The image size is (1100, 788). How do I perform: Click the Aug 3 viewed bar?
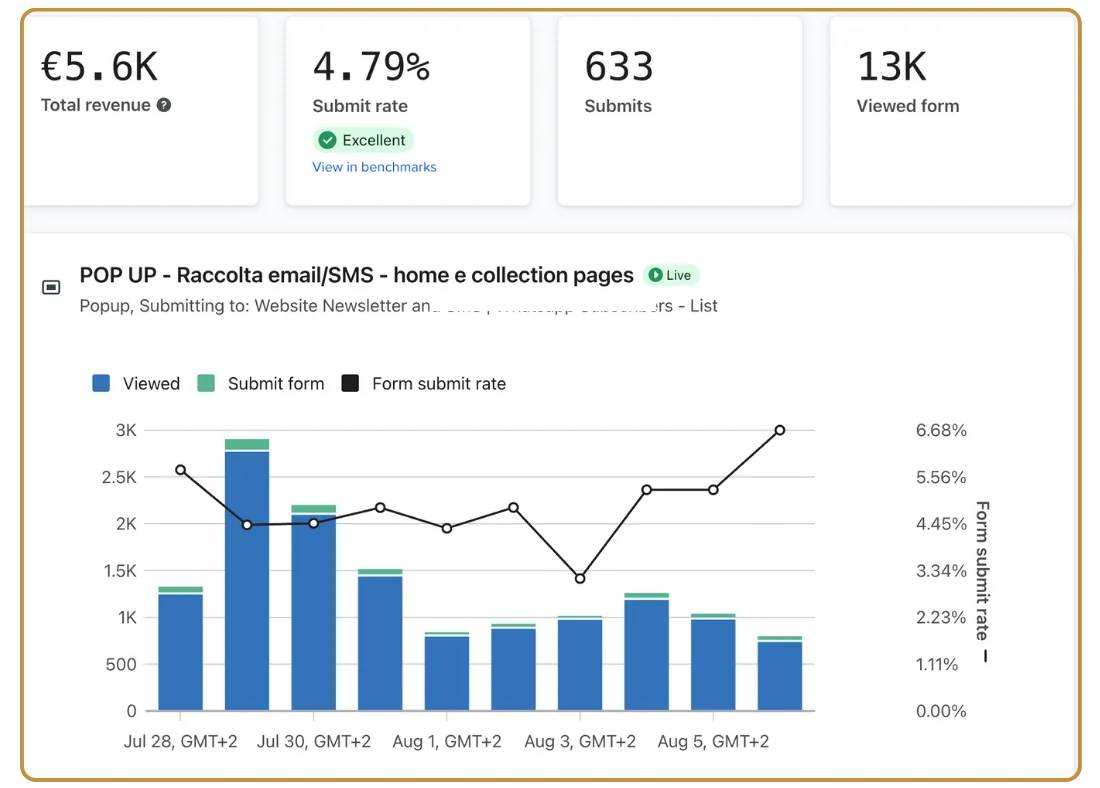[580, 665]
